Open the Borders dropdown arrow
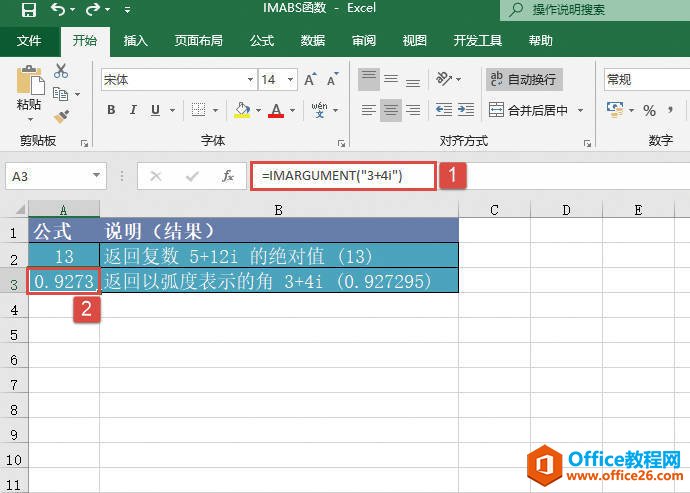This screenshot has height=493, width=690. [215, 110]
